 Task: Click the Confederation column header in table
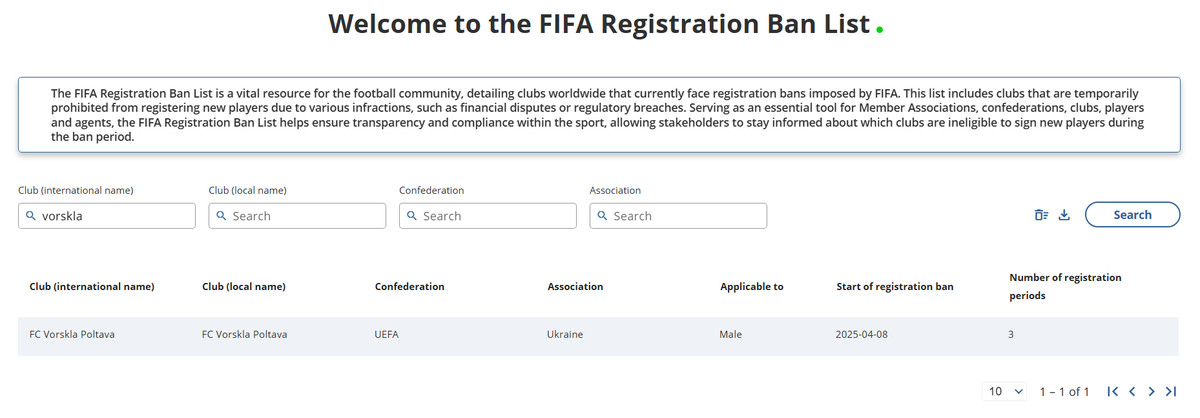(409, 287)
